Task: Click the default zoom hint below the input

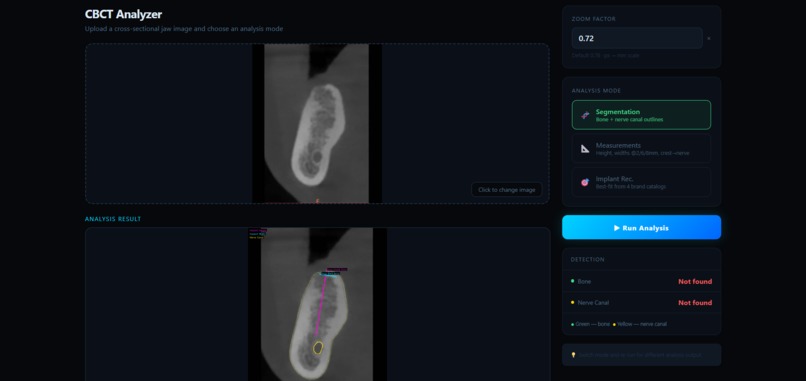Action: pos(606,55)
